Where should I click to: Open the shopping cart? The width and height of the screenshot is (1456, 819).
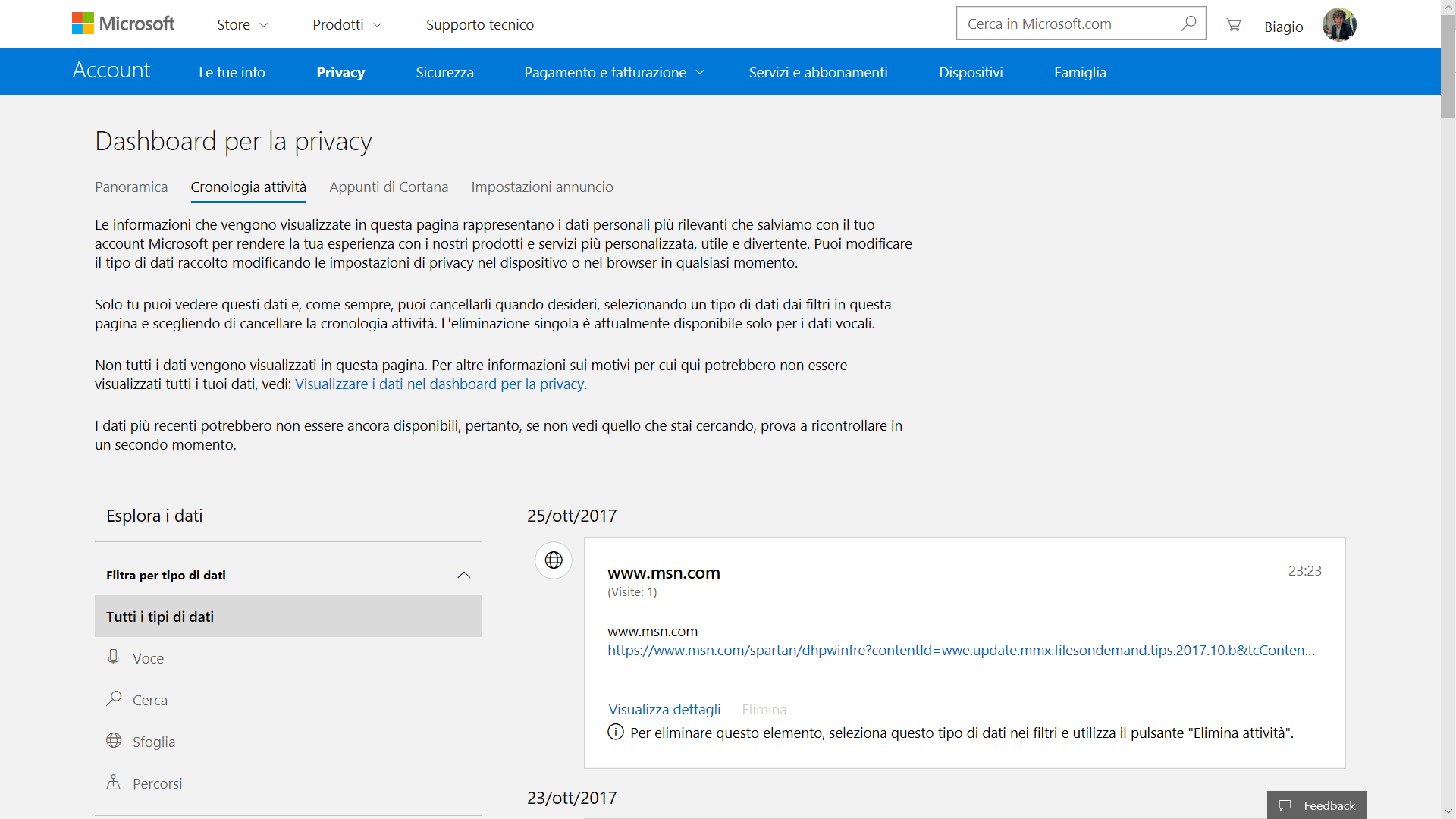[1234, 25]
